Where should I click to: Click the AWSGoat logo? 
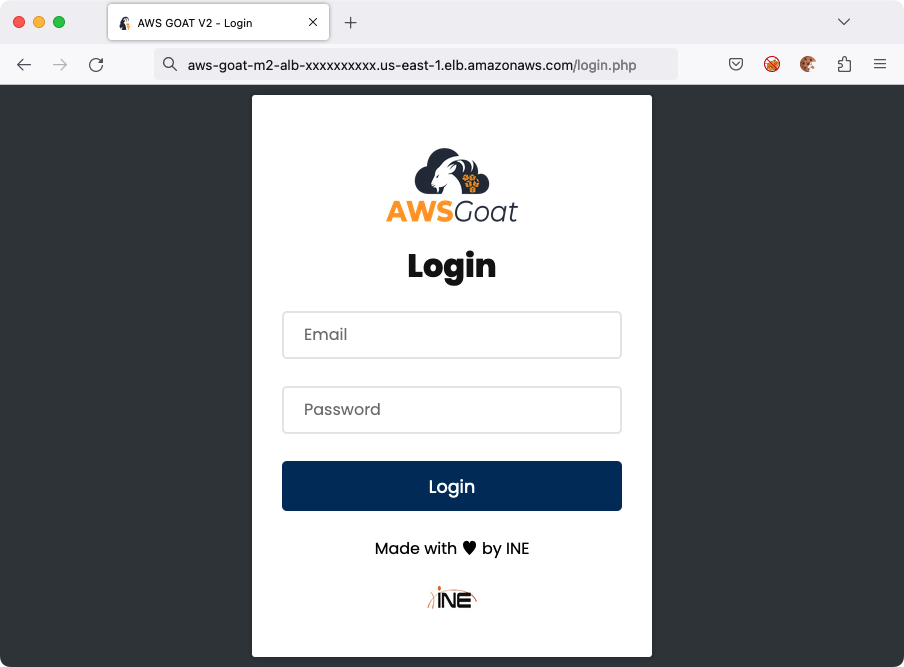451,186
